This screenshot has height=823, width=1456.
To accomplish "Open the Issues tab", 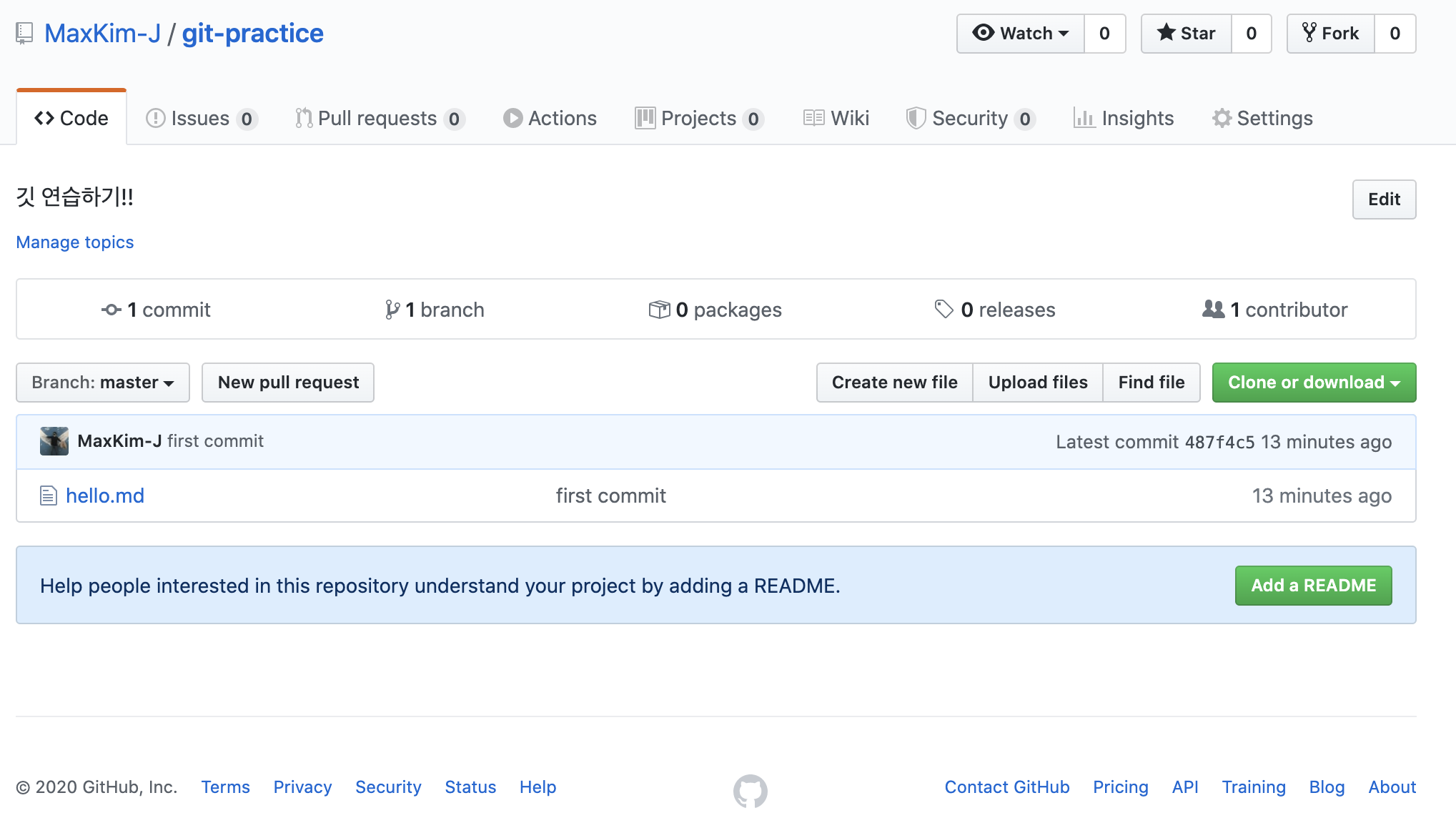I will 202,118.
